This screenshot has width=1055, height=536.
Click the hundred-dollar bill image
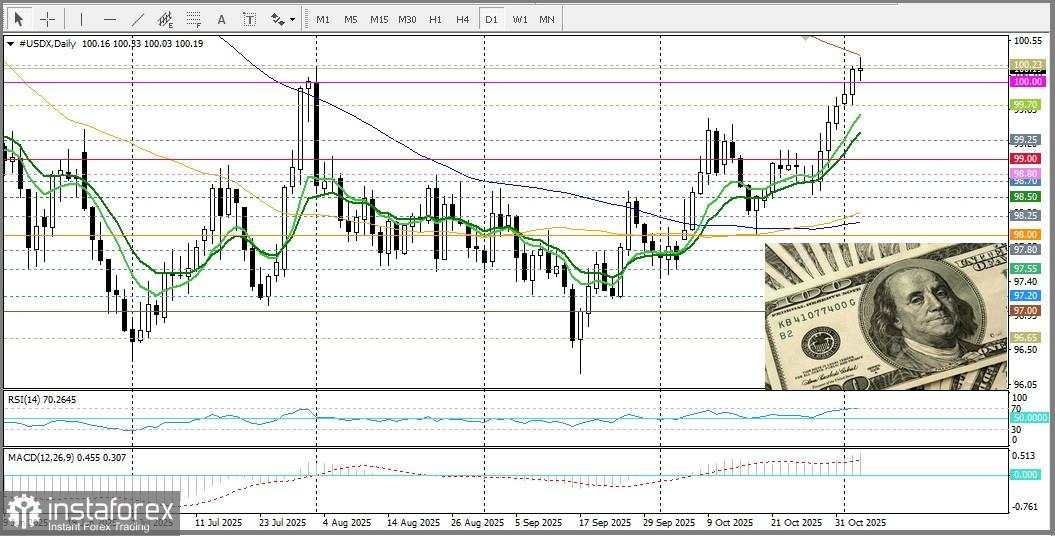[x=886, y=316]
